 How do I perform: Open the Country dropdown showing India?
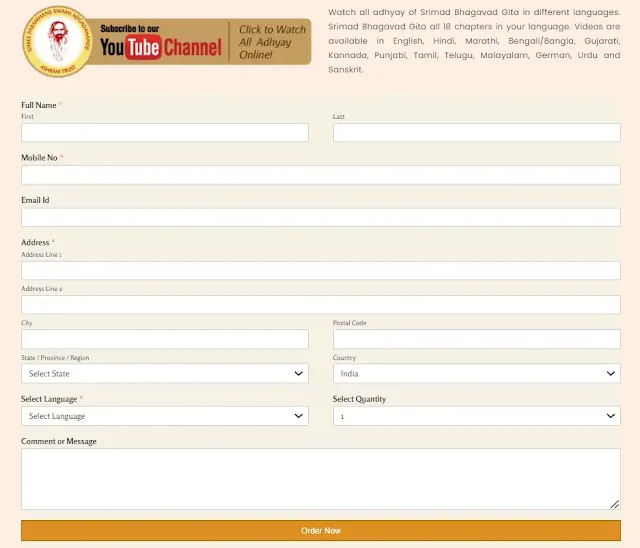click(477, 373)
